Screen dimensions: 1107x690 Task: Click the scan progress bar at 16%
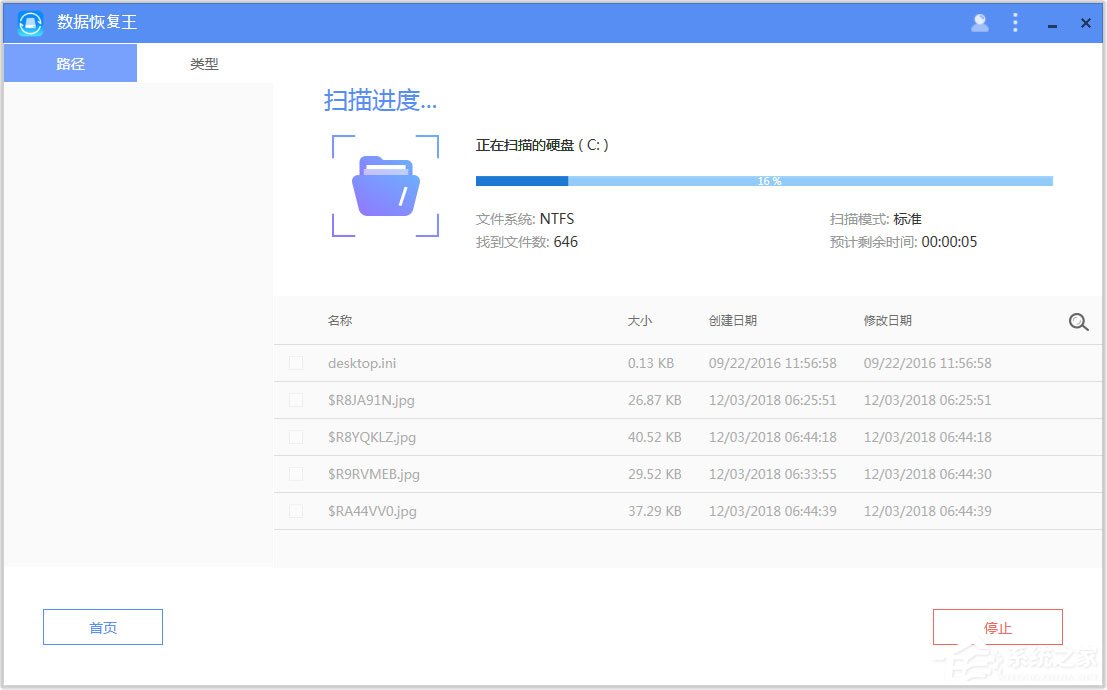click(x=763, y=181)
